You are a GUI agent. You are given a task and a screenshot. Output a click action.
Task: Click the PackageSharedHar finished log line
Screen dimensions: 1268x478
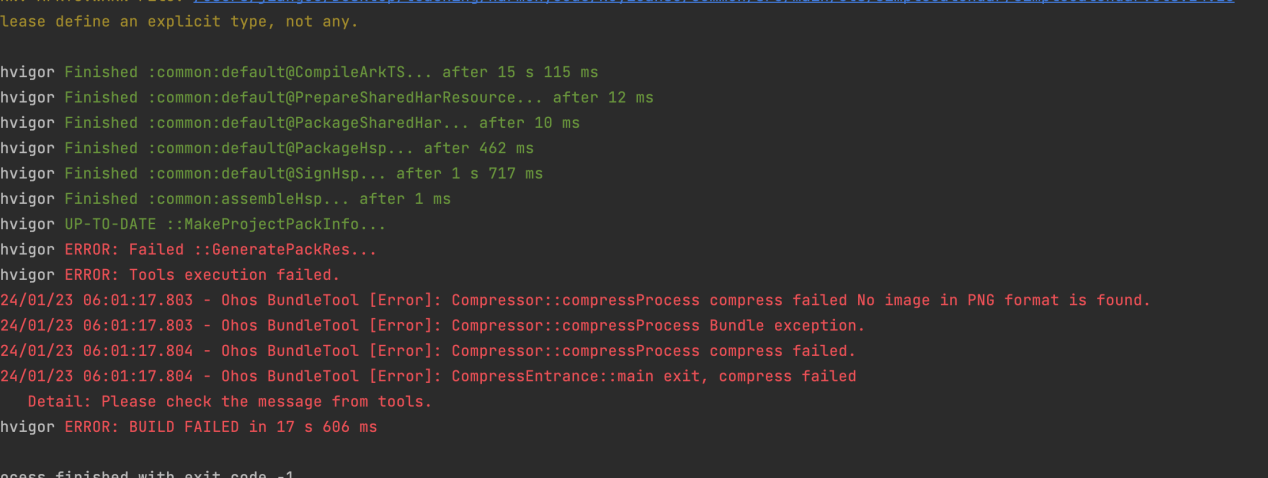point(290,123)
